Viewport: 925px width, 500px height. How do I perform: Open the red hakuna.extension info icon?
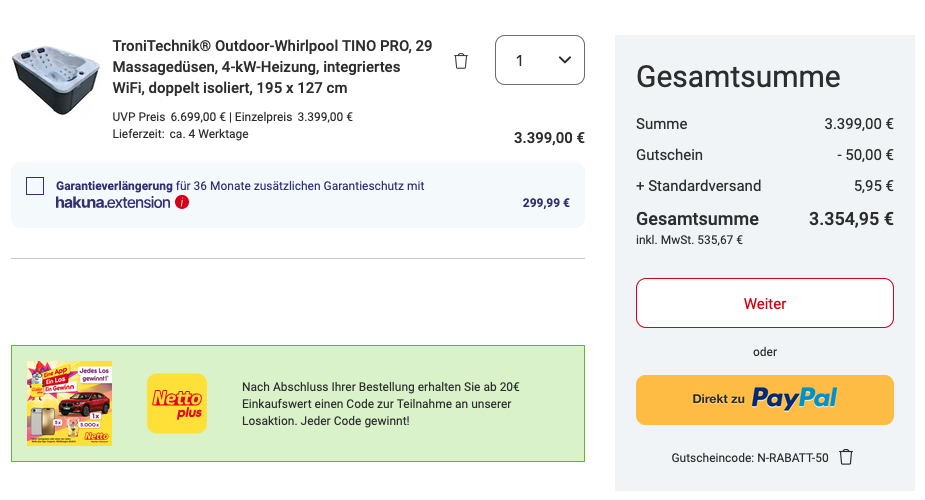(182, 202)
